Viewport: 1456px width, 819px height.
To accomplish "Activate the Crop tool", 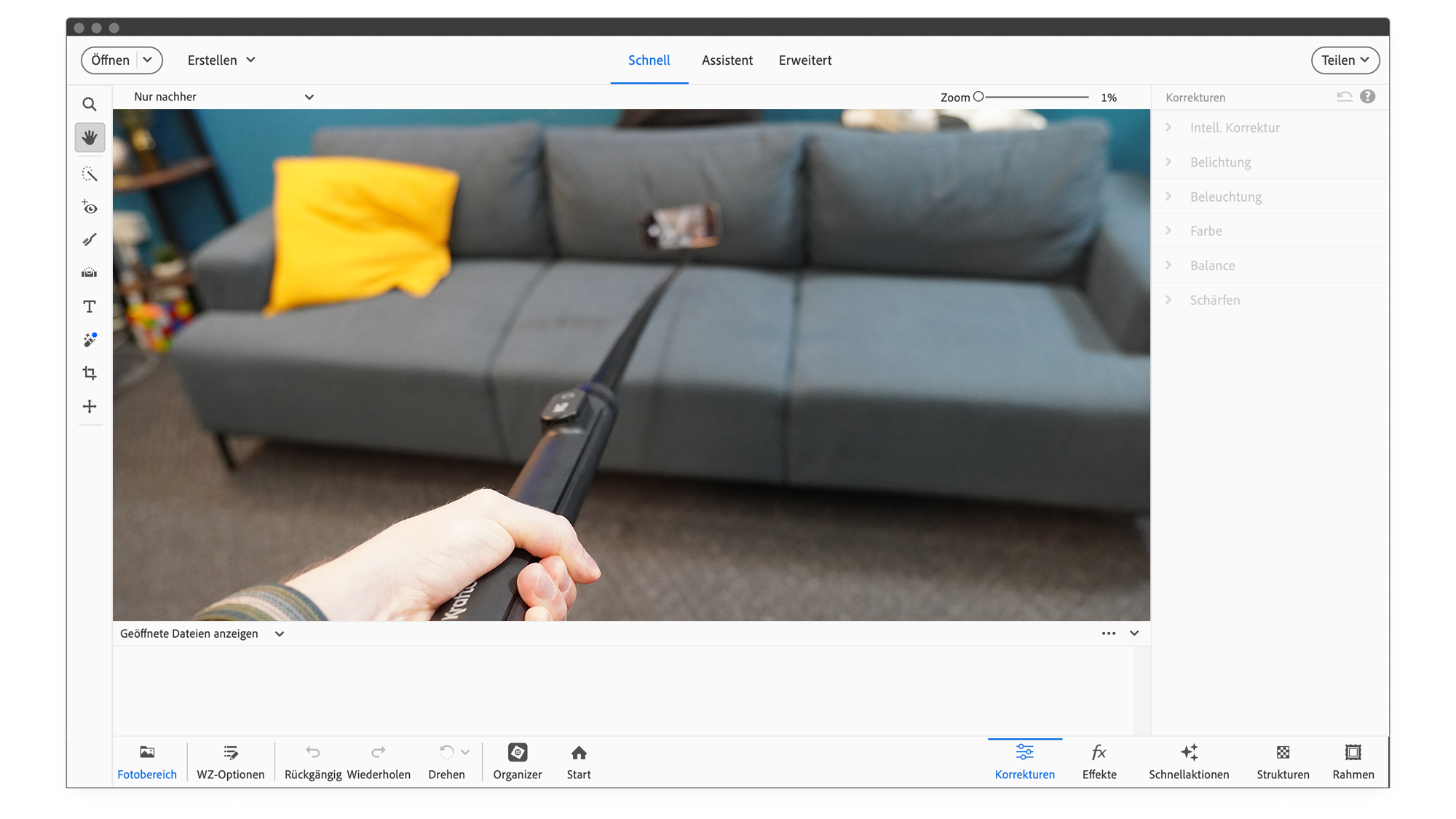I will point(90,373).
